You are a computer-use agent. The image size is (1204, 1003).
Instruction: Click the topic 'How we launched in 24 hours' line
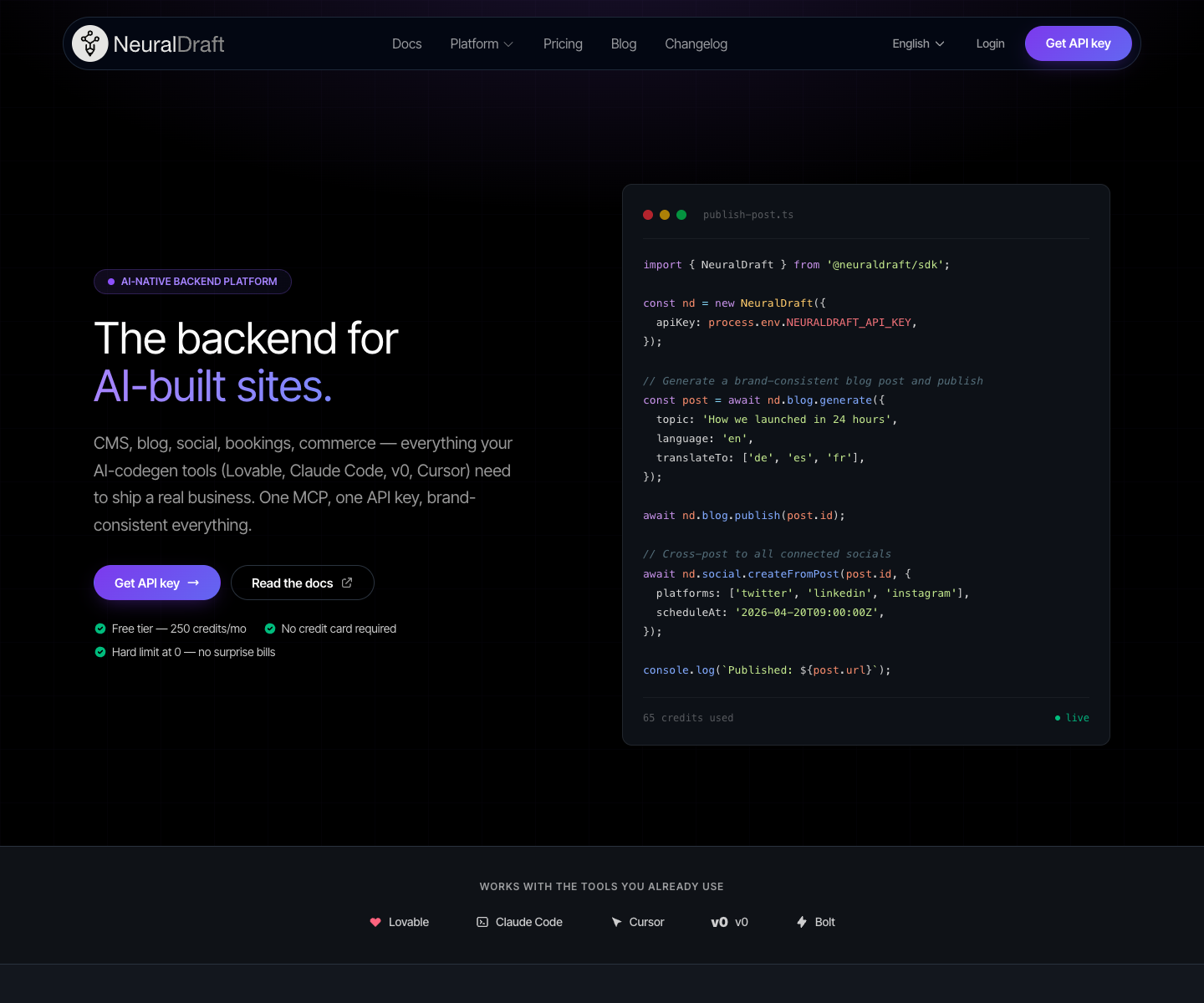(x=777, y=420)
